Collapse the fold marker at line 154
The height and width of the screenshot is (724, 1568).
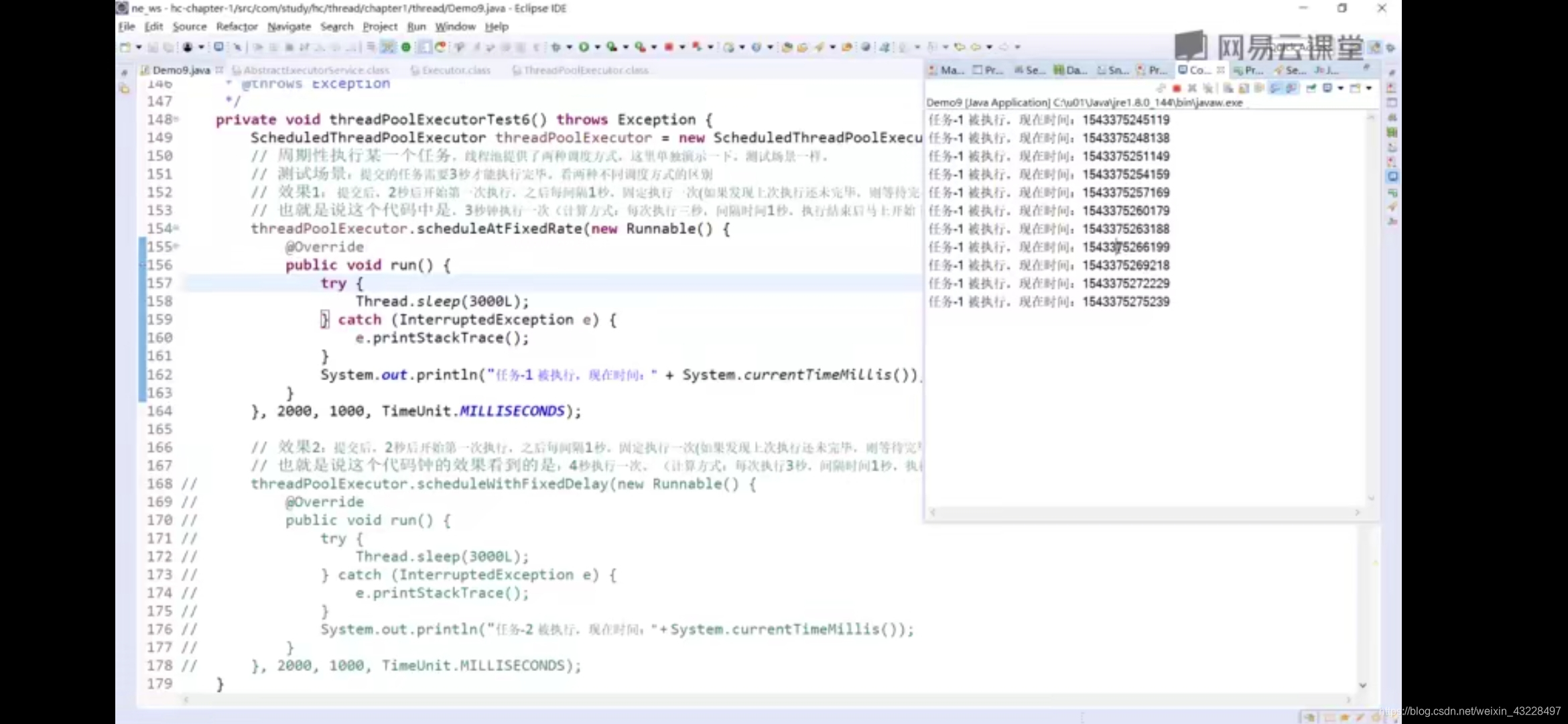(x=177, y=229)
